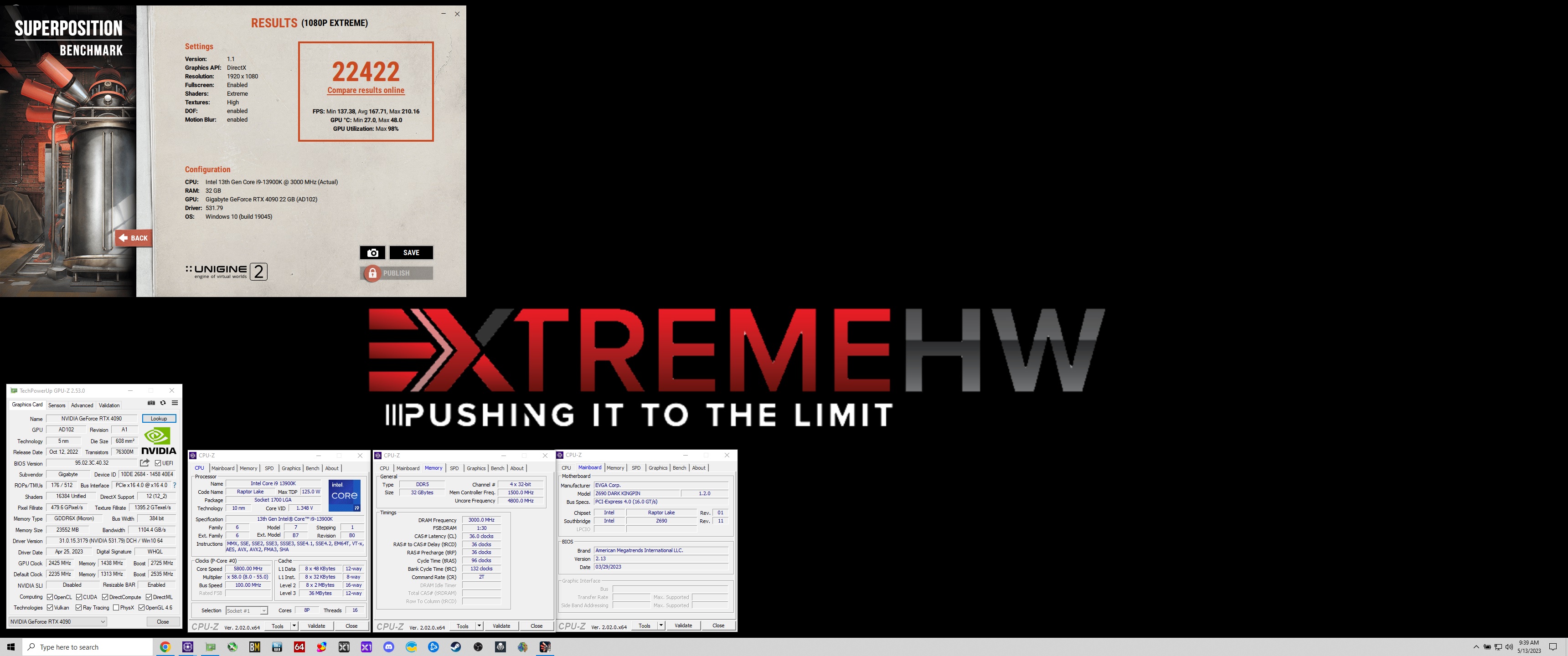This screenshot has height=656, width=1568.
Task: Open Socket #1 selection dropdown
Action: 247,610
